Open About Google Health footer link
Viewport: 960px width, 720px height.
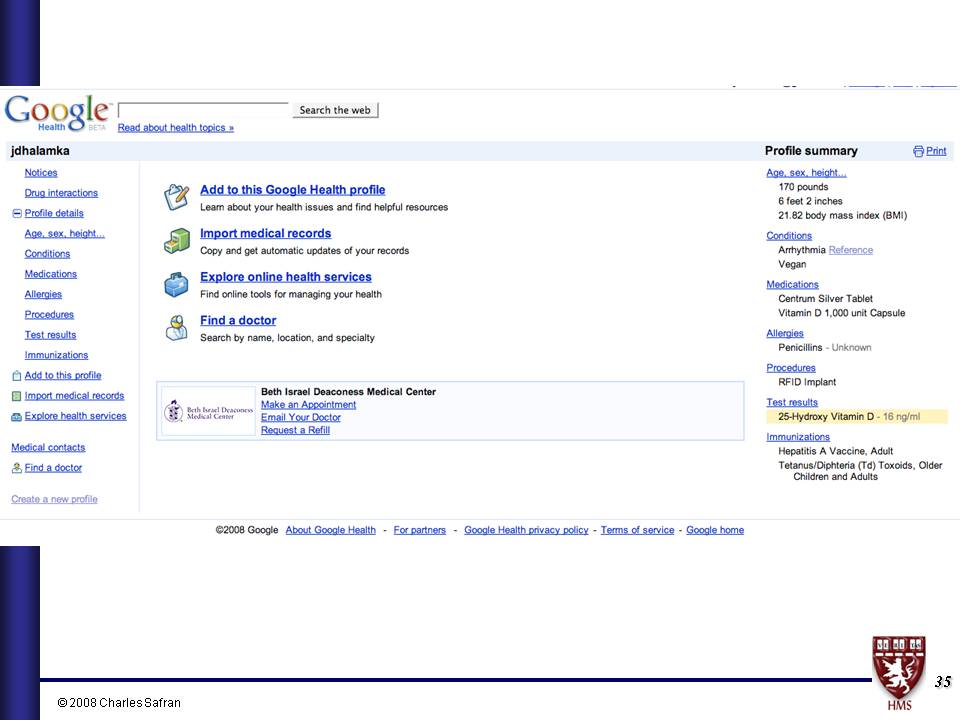pyautogui.click(x=331, y=530)
